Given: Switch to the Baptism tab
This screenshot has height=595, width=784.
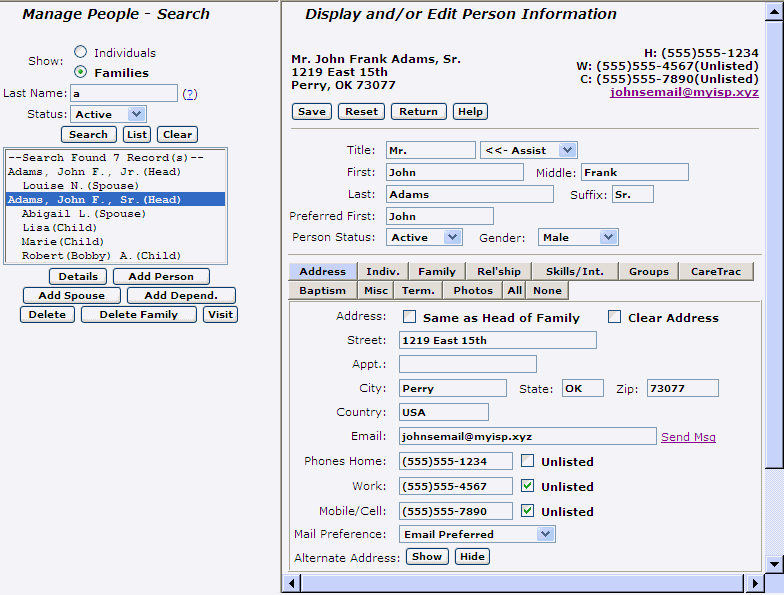Looking at the screenshot, I should coord(322,290).
